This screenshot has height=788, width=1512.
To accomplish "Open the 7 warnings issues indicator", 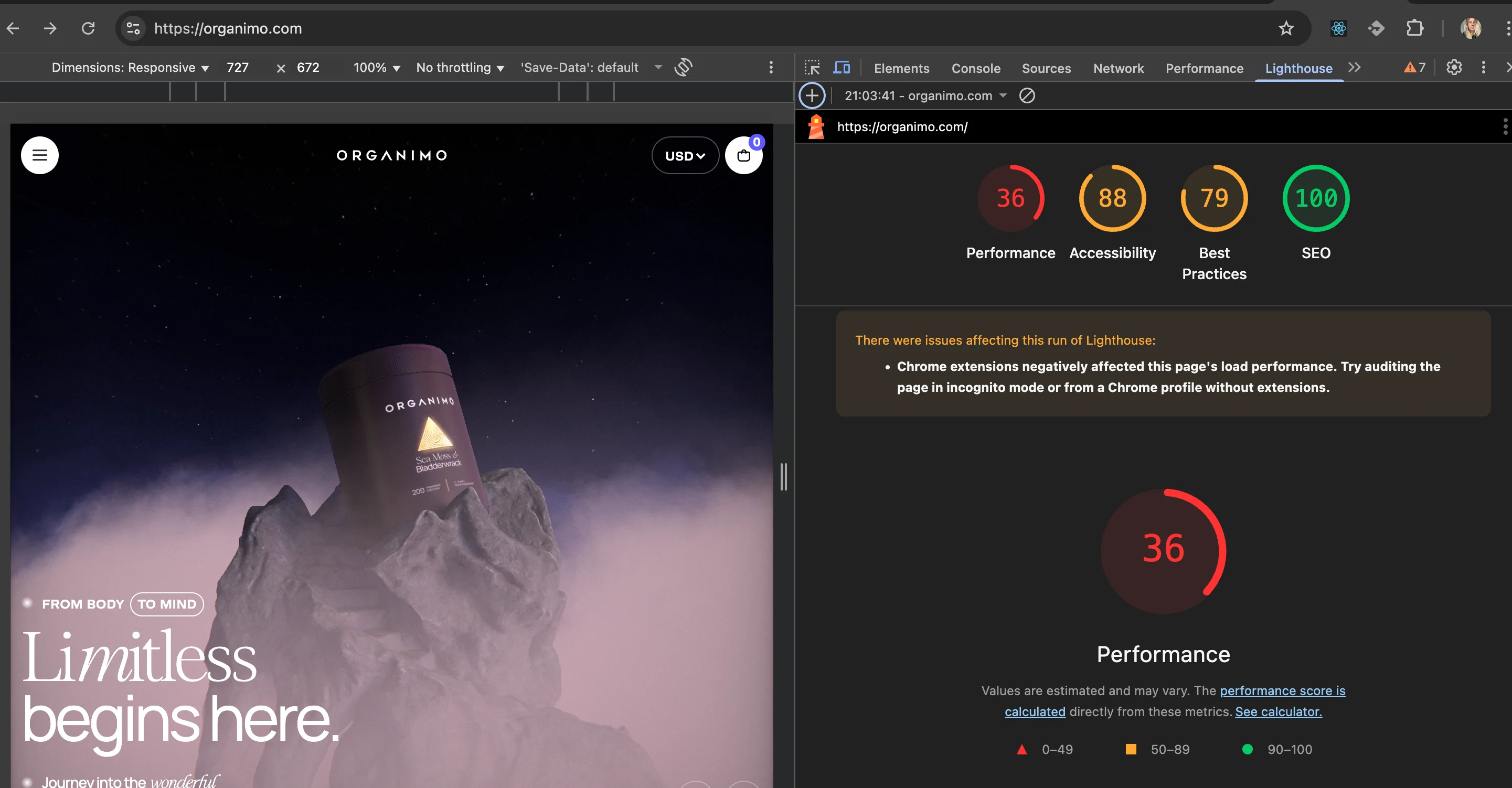I will (1414, 68).
